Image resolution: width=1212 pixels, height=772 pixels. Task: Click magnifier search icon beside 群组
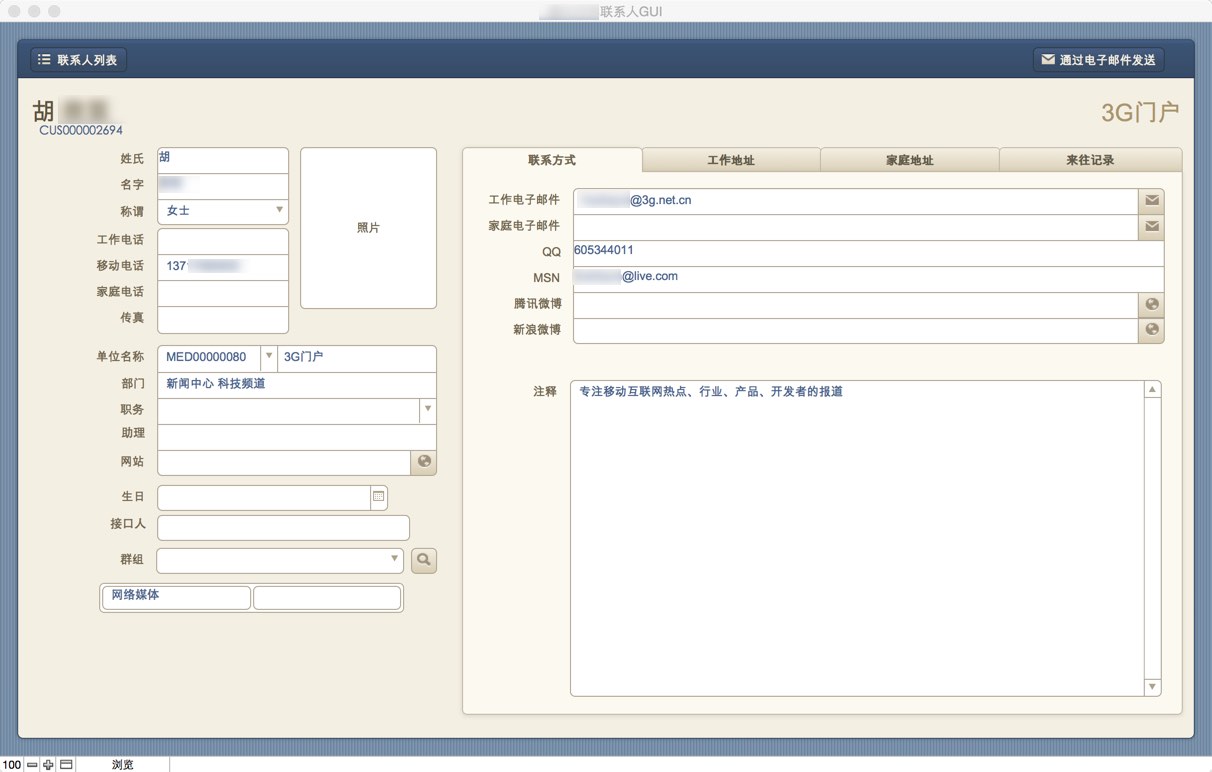pyautogui.click(x=424, y=560)
